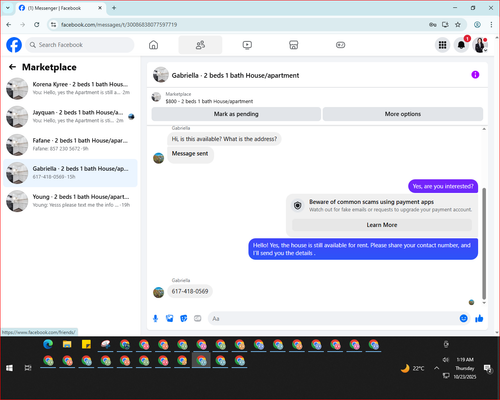Open Chrome three-dot menu

491,24
